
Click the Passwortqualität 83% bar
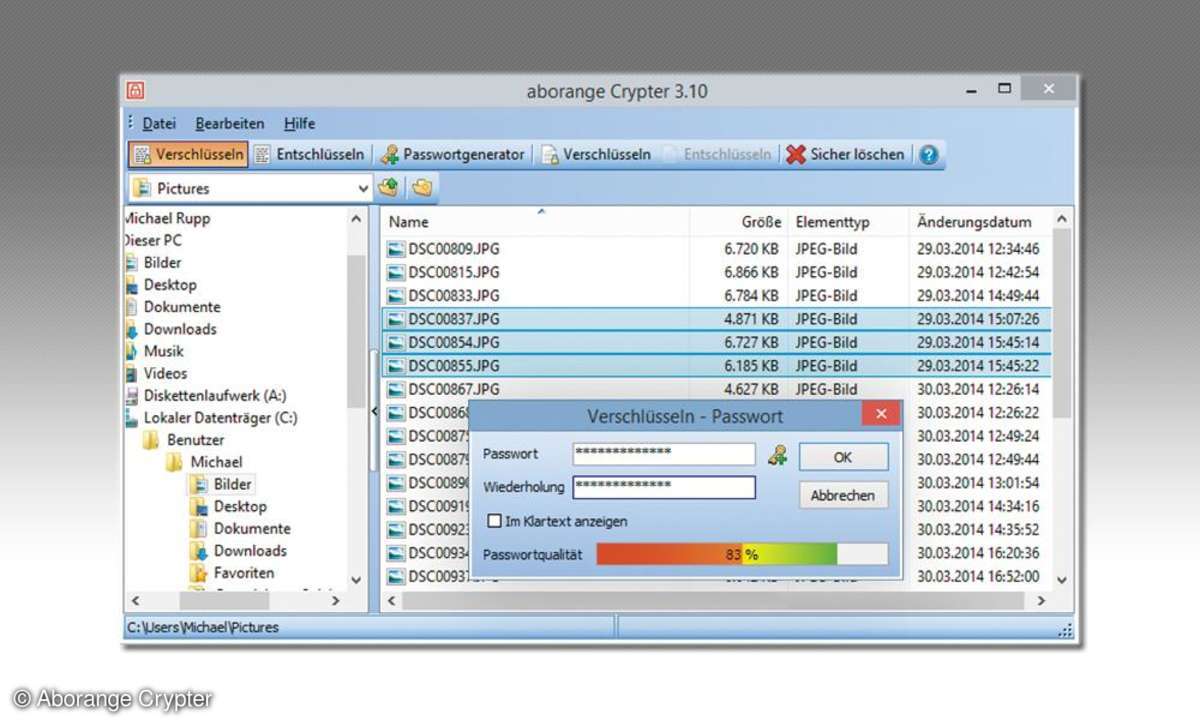pyautogui.click(x=742, y=554)
